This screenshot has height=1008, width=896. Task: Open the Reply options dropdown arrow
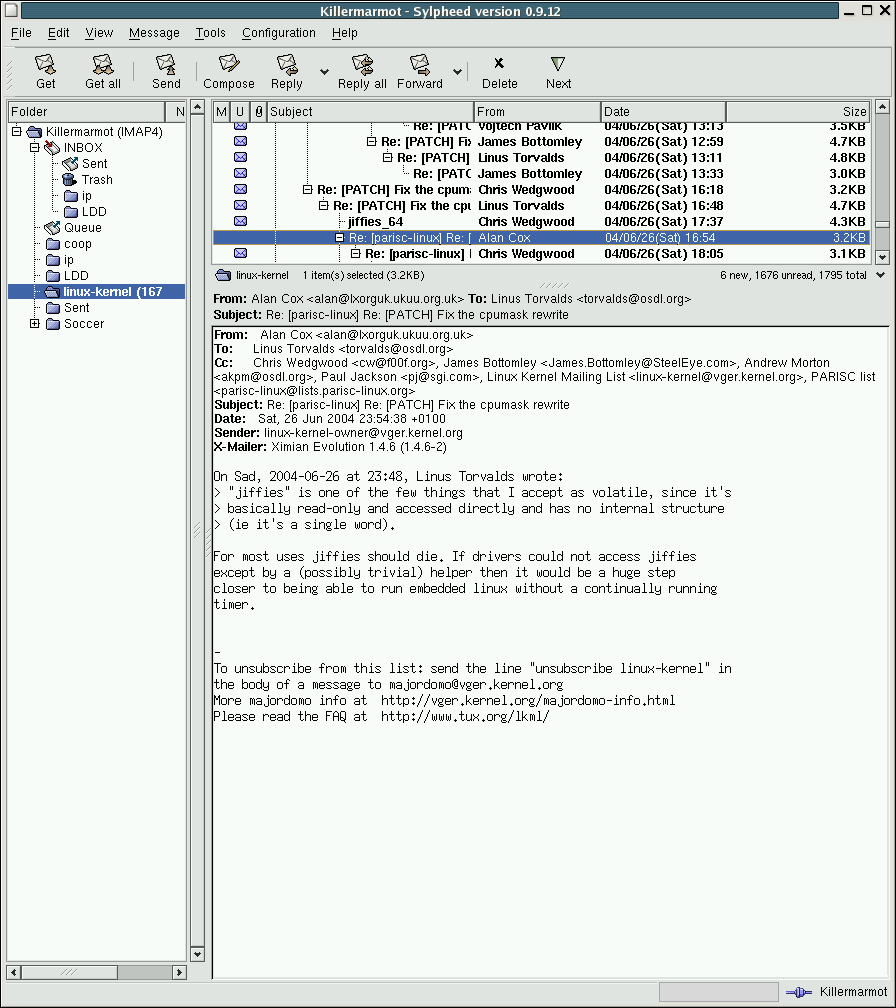point(324,72)
